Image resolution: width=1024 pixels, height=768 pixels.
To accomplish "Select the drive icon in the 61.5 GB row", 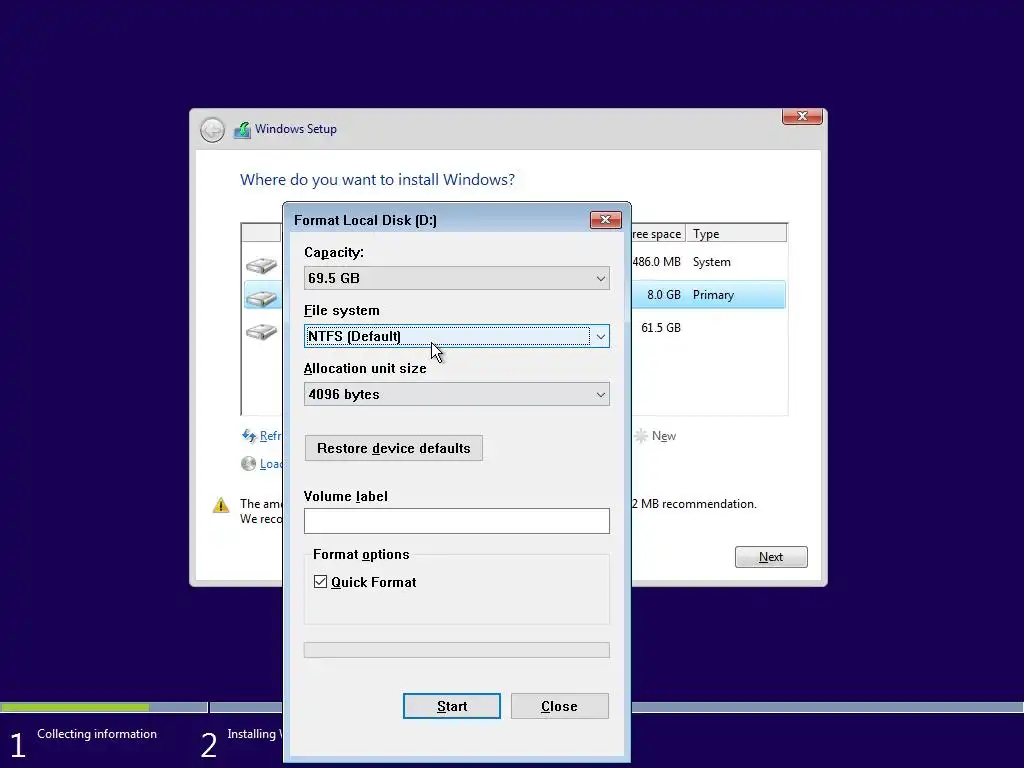I will 261,331.
